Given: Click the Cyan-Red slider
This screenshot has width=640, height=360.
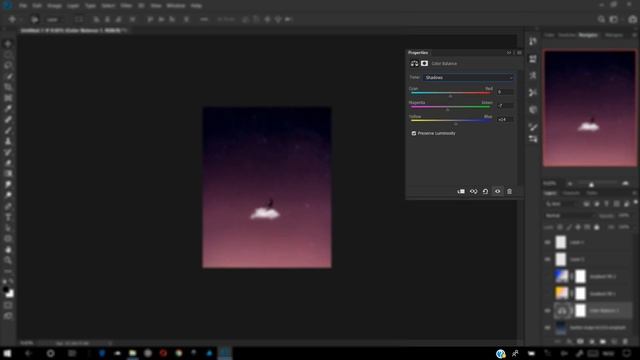Looking at the screenshot, I should pos(451,93).
